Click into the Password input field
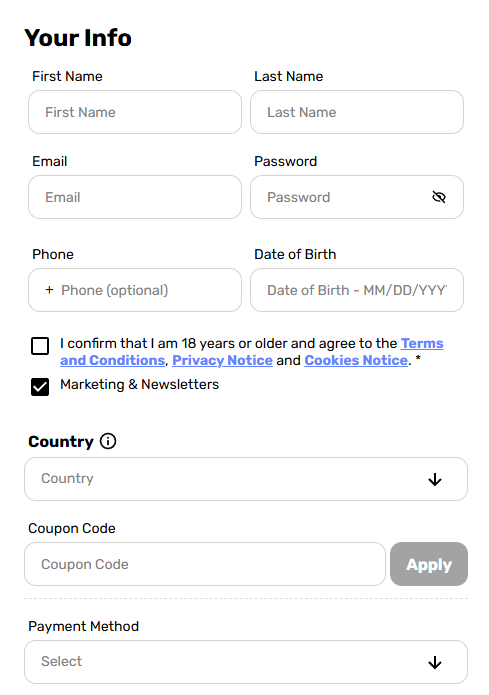This screenshot has height=695, width=489. click(357, 197)
